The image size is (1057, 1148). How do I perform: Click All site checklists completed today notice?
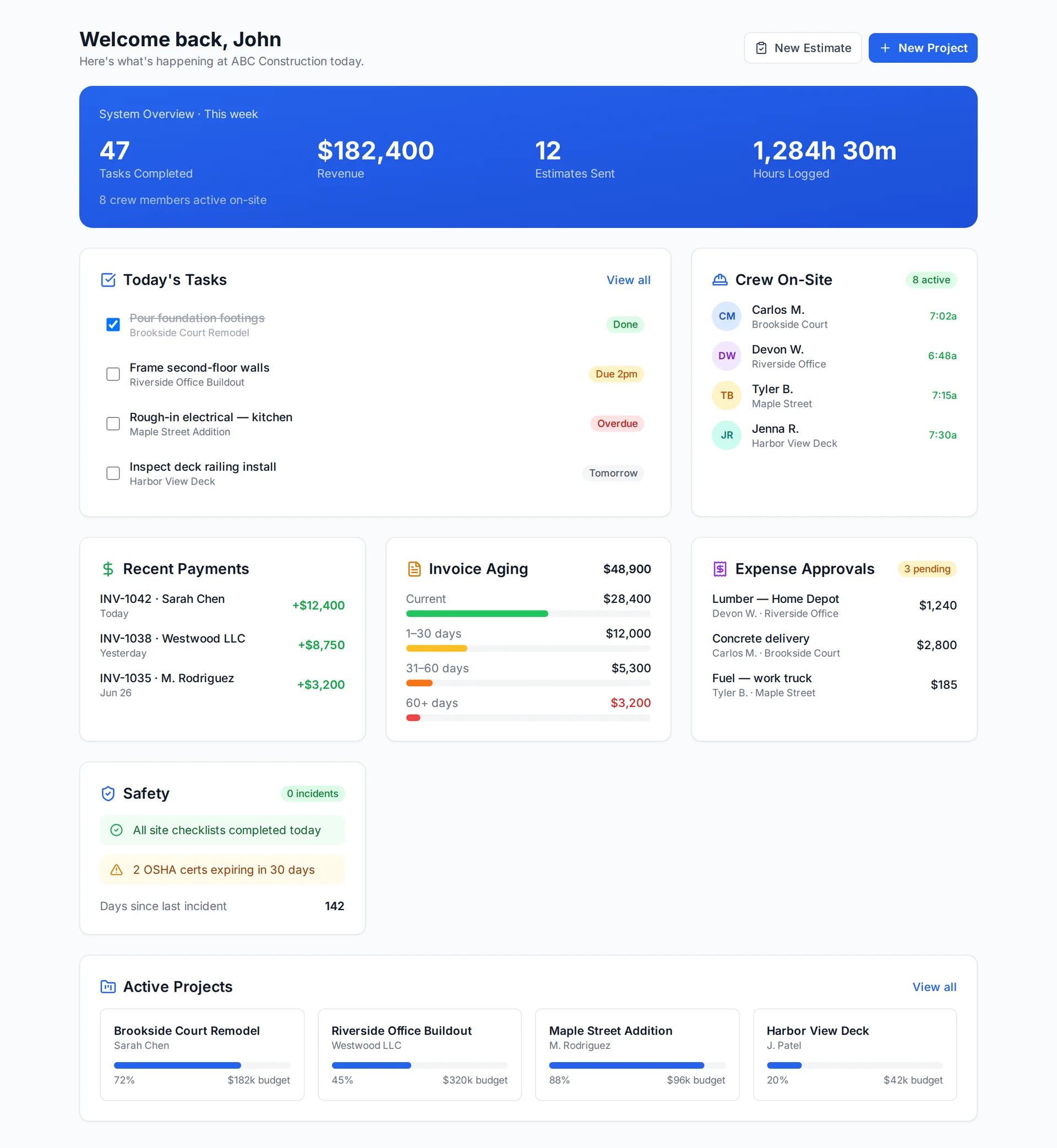tap(222, 830)
